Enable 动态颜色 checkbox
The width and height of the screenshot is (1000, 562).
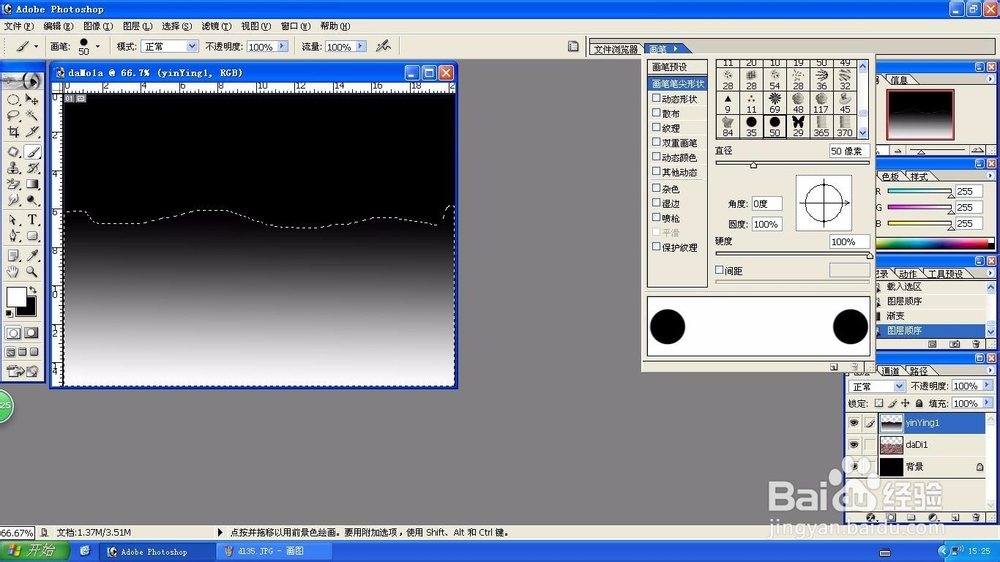pyautogui.click(x=656, y=157)
